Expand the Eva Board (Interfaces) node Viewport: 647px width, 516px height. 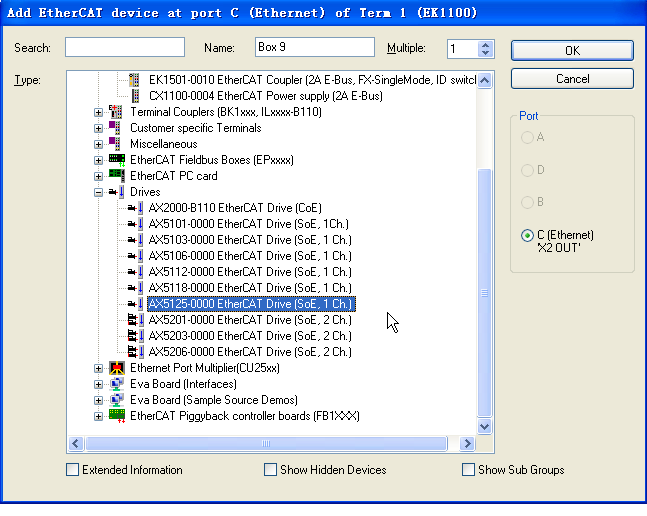(x=98, y=384)
